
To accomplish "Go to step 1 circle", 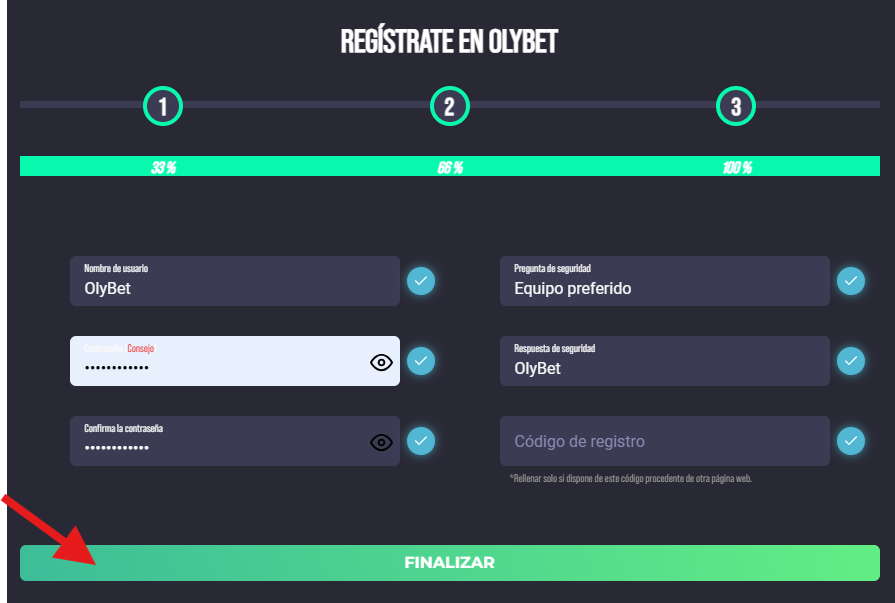I will (163, 106).
